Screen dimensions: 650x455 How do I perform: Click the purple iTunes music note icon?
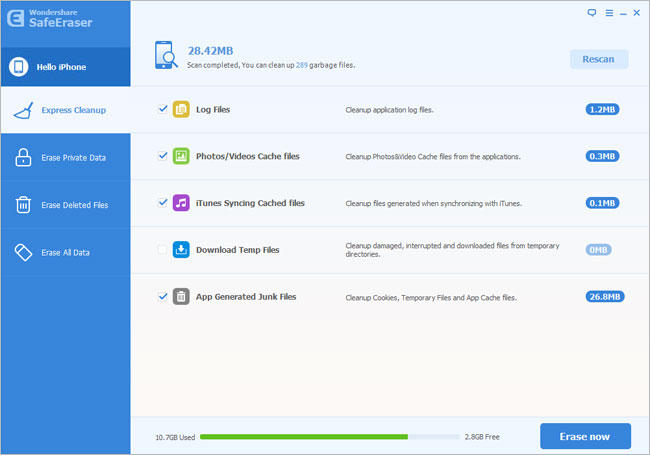181,203
